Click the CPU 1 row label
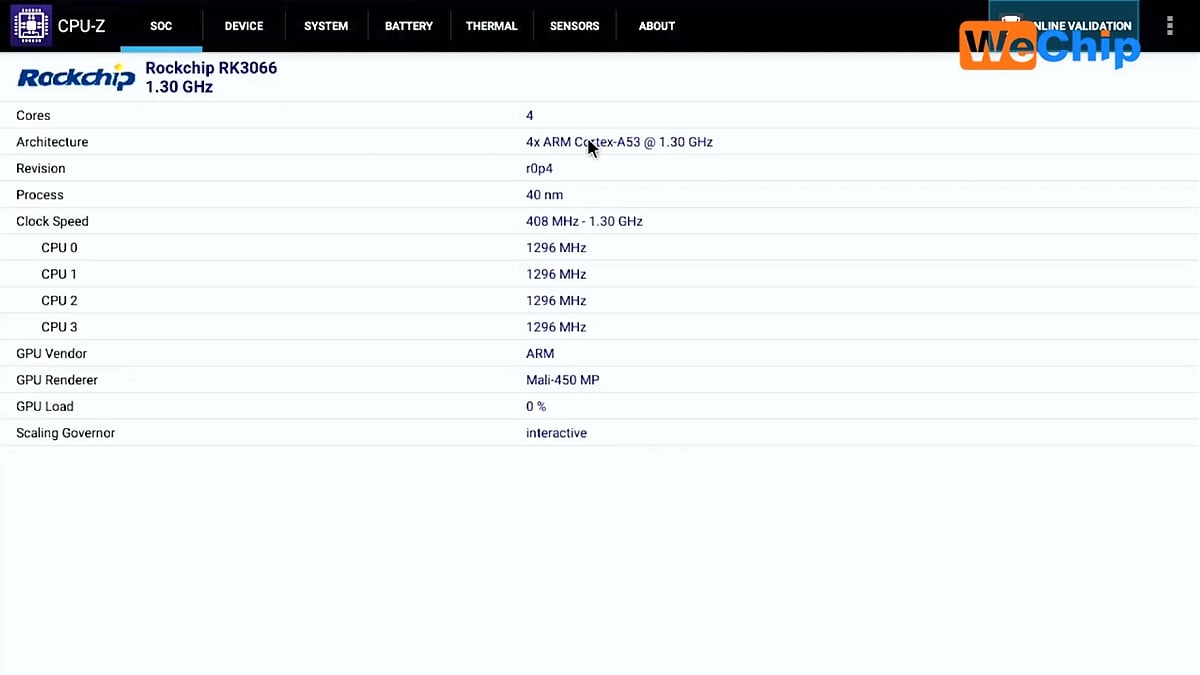The height and width of the screenshot is (675, 1200). click(59, 274)
